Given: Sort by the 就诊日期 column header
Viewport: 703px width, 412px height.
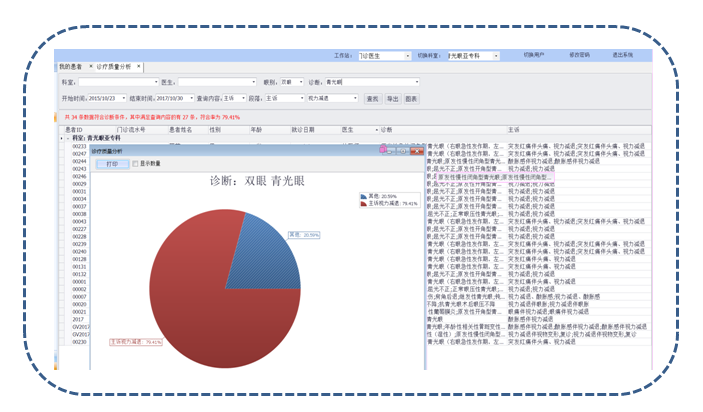Looking at the screenshot, I should point(303,130).
